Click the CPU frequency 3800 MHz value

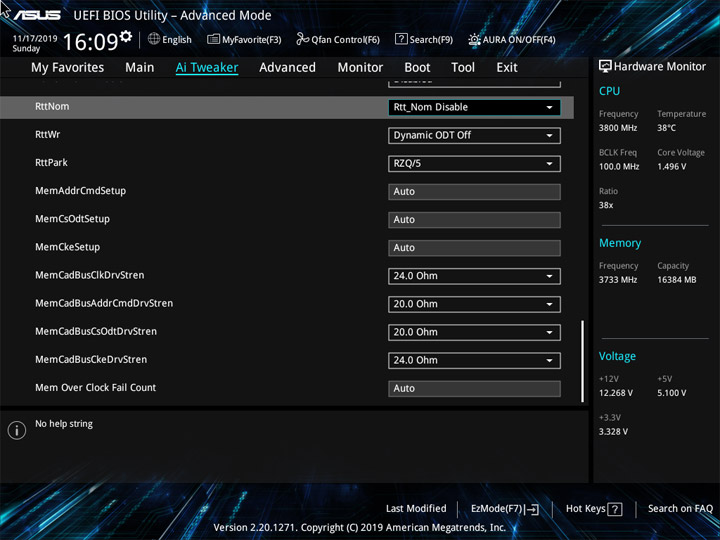(x=618, y=128)
